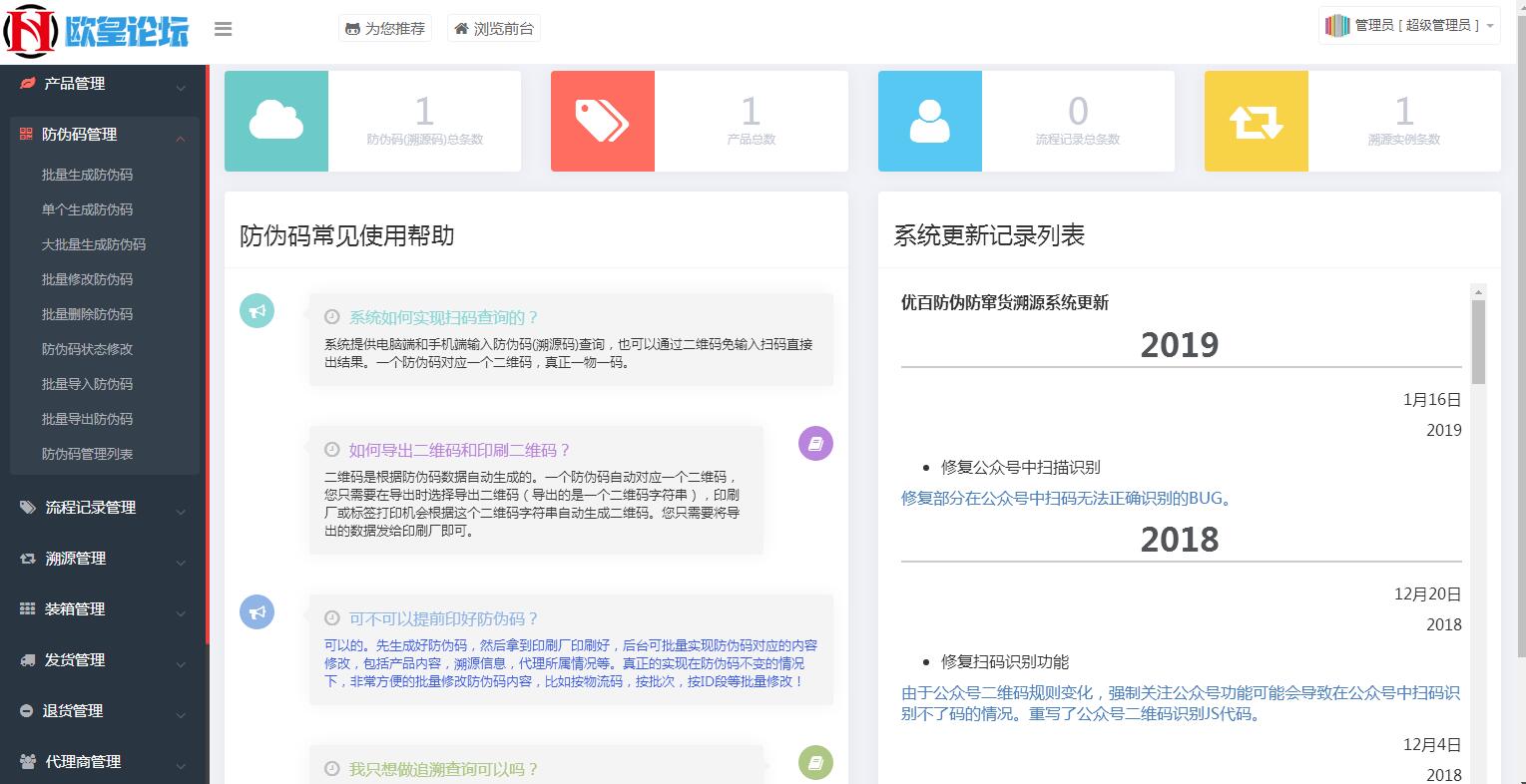The width and height of the screenshot is (1526, 784).
Task: Click the teal megaphone icon beside first help item
Action: 256,310
